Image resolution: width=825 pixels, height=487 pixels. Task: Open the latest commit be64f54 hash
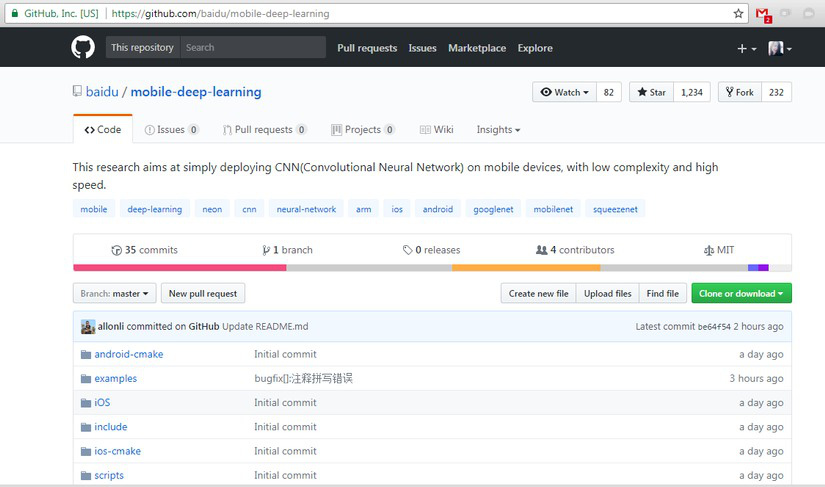click(714, 327)
